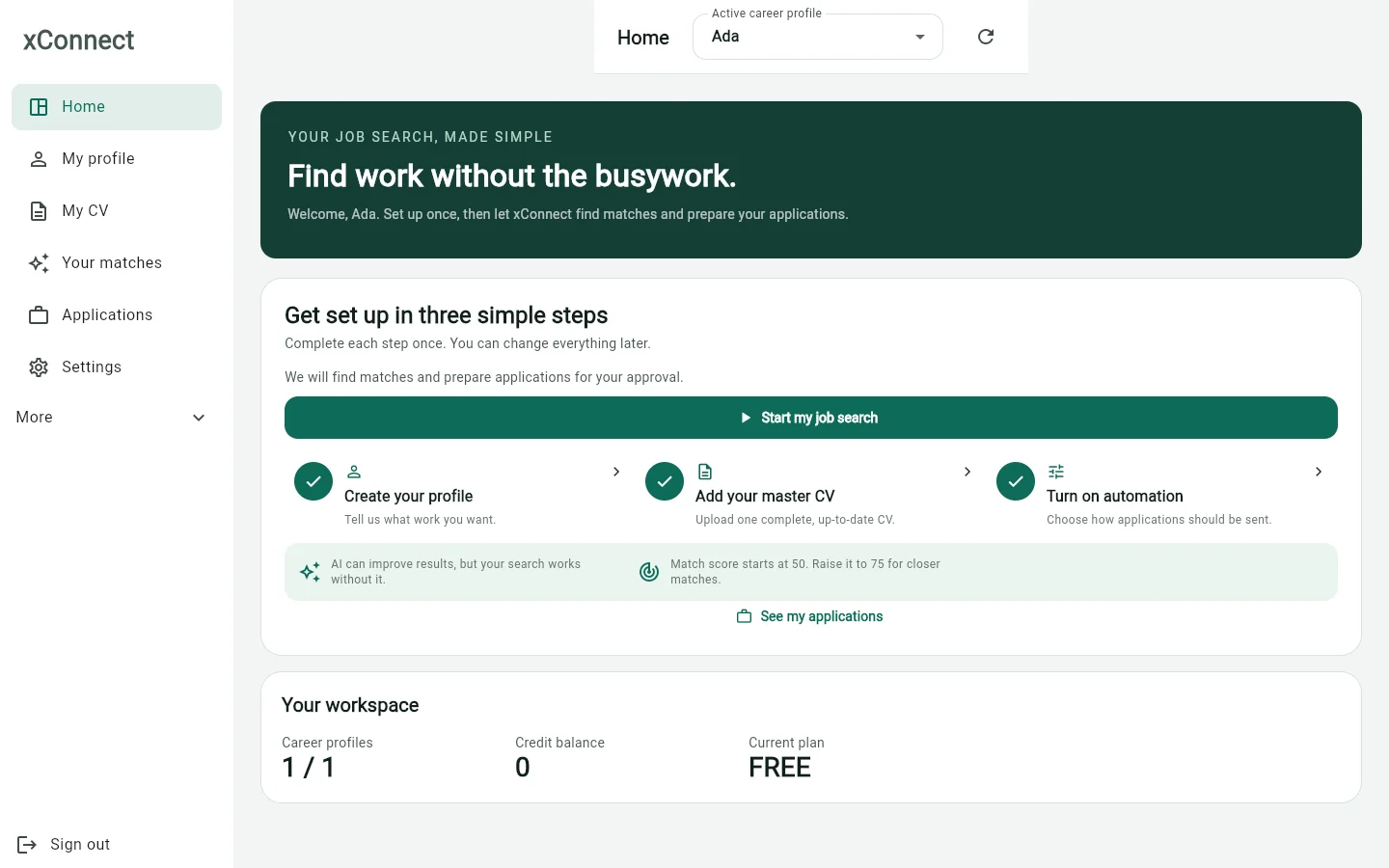Viewport: 1389px width, 868px height.
Task: Click 'Get set up in three simple steps' heading
Action: pyautogui.click(x=447, y=315)
